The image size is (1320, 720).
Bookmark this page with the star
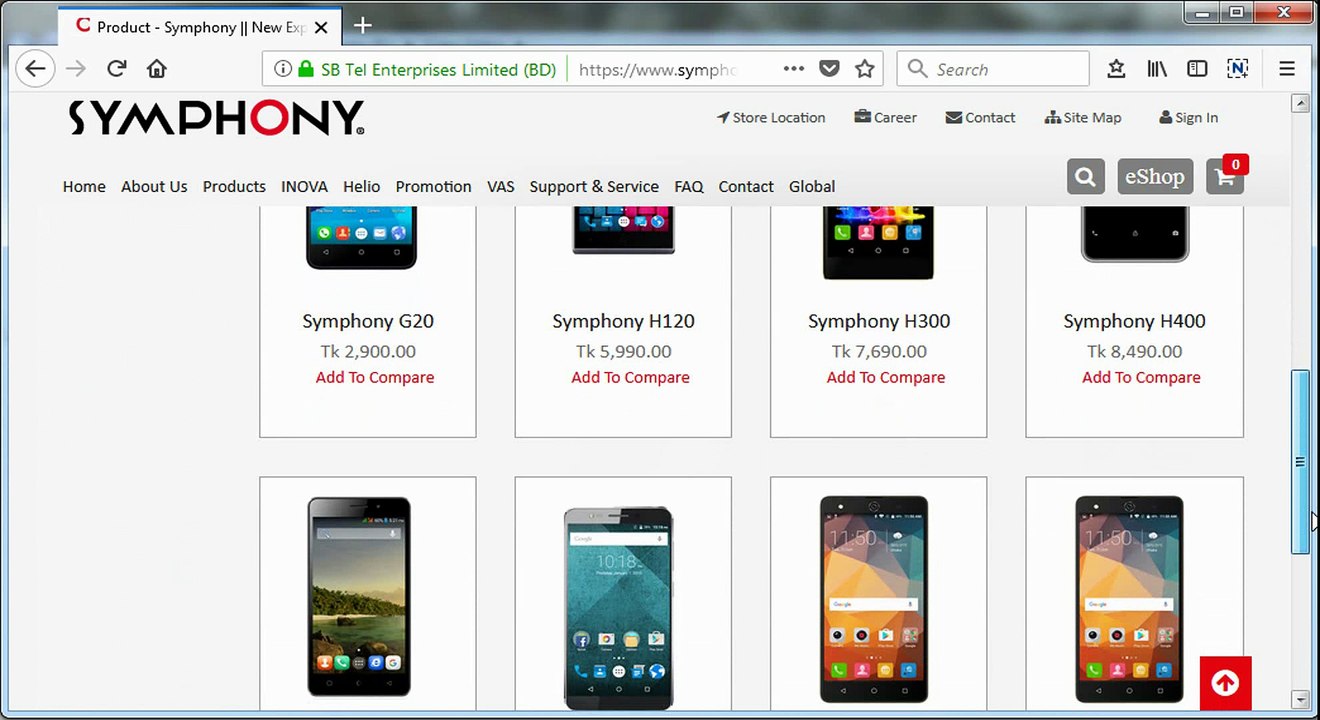coord(865,69)
